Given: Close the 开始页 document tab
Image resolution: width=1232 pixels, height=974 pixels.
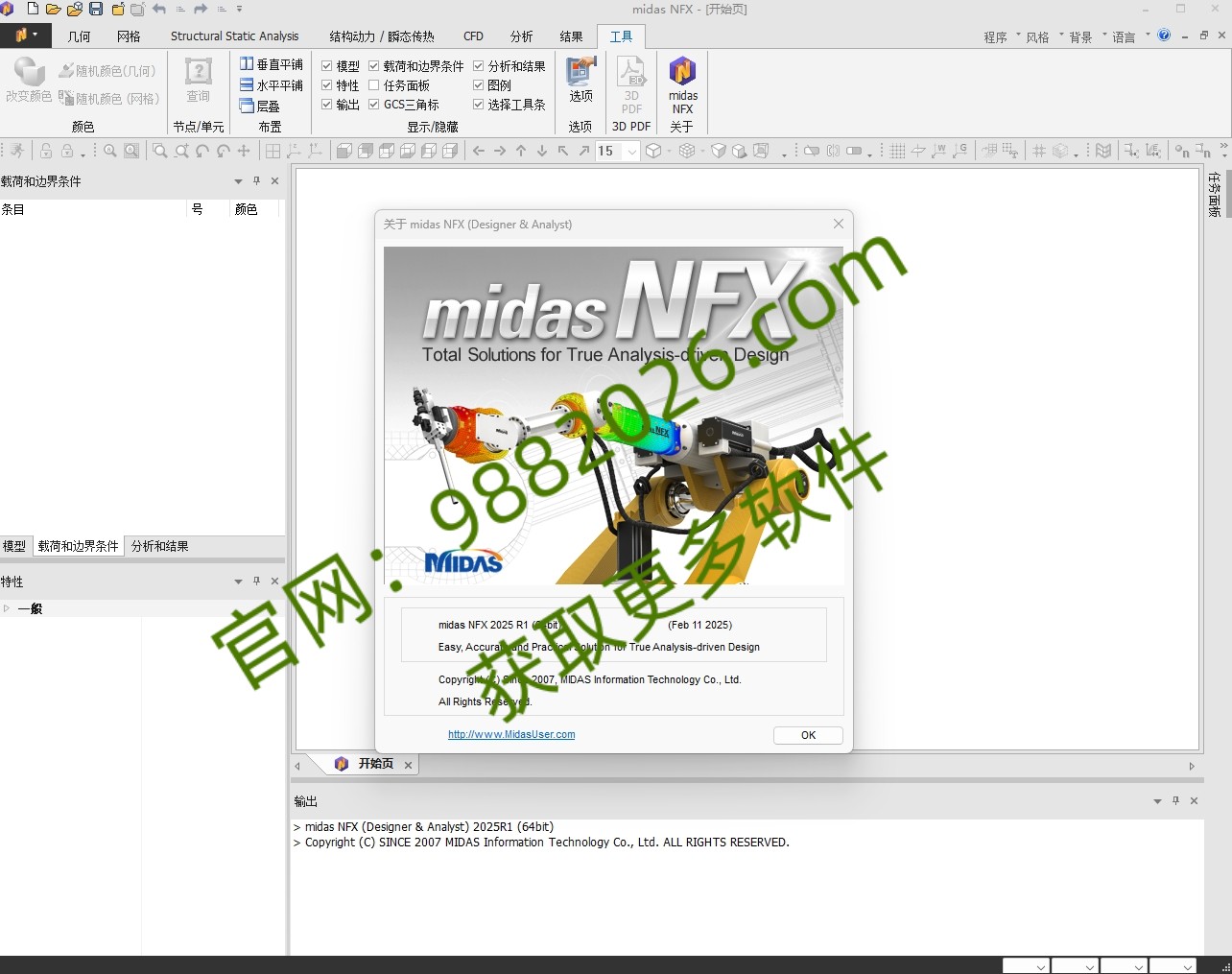Looking at the screenshot, I should 408,765.
